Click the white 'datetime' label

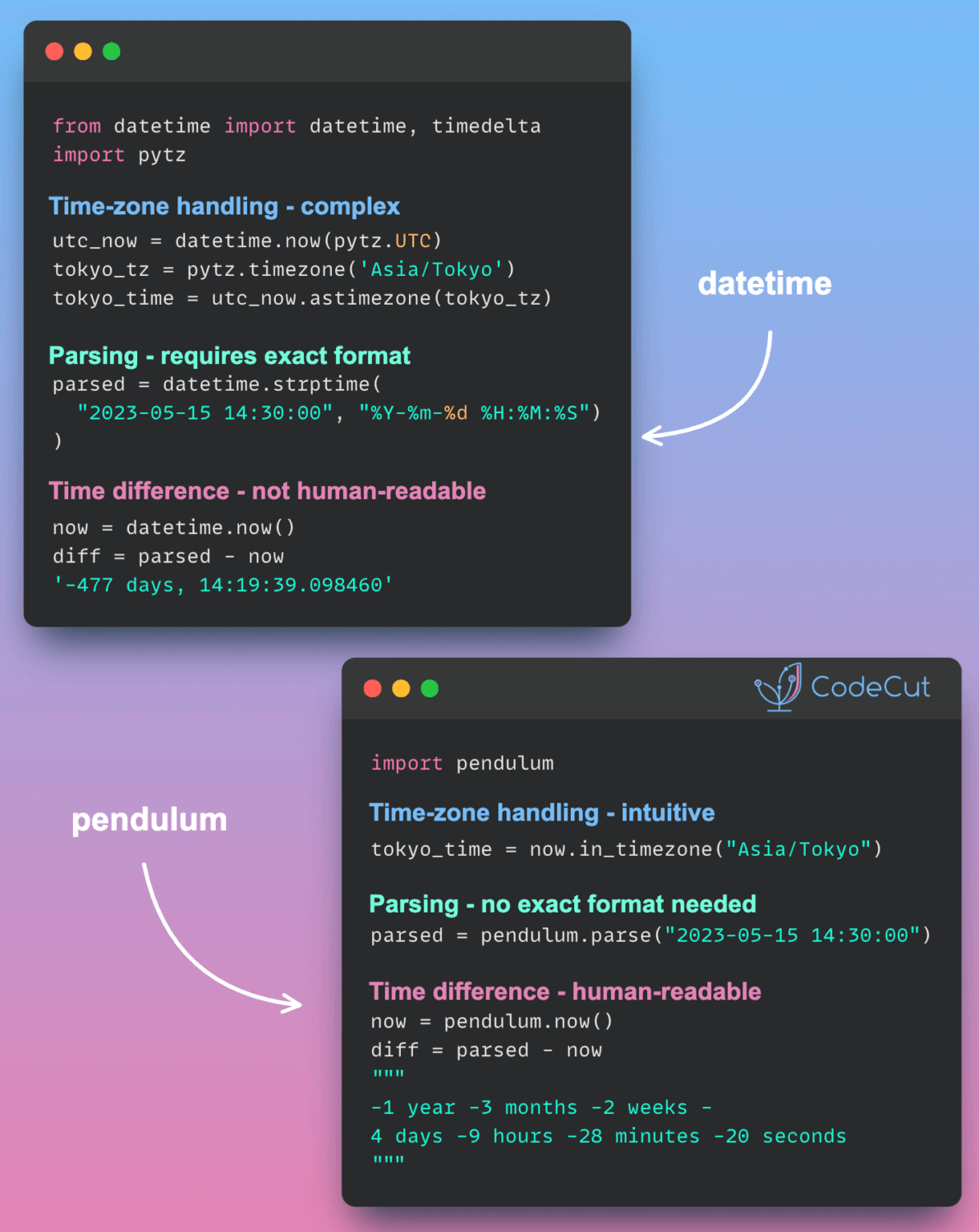[765, 284]
